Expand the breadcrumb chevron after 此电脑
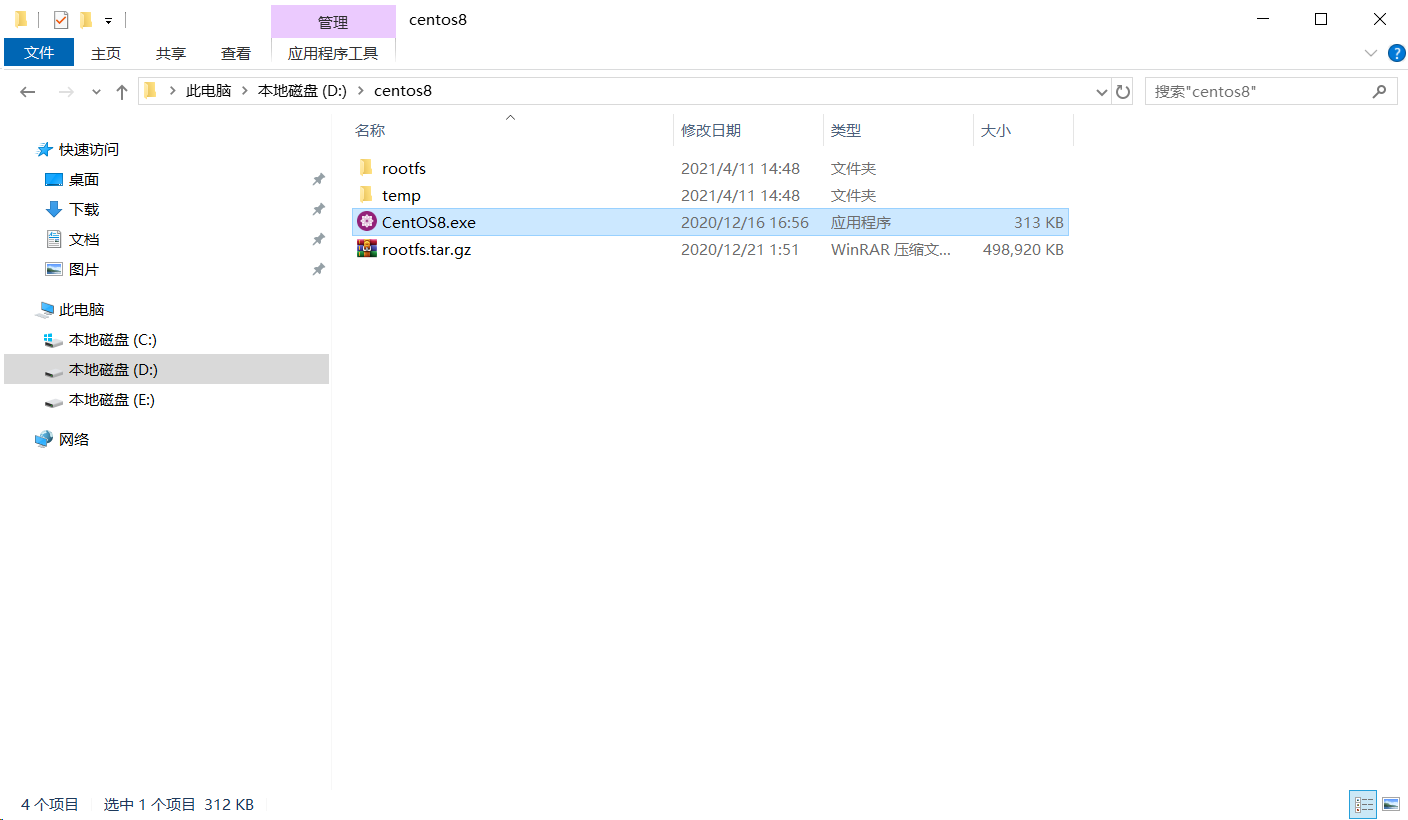The image size is (1408, 820). [x=245, y=91]
